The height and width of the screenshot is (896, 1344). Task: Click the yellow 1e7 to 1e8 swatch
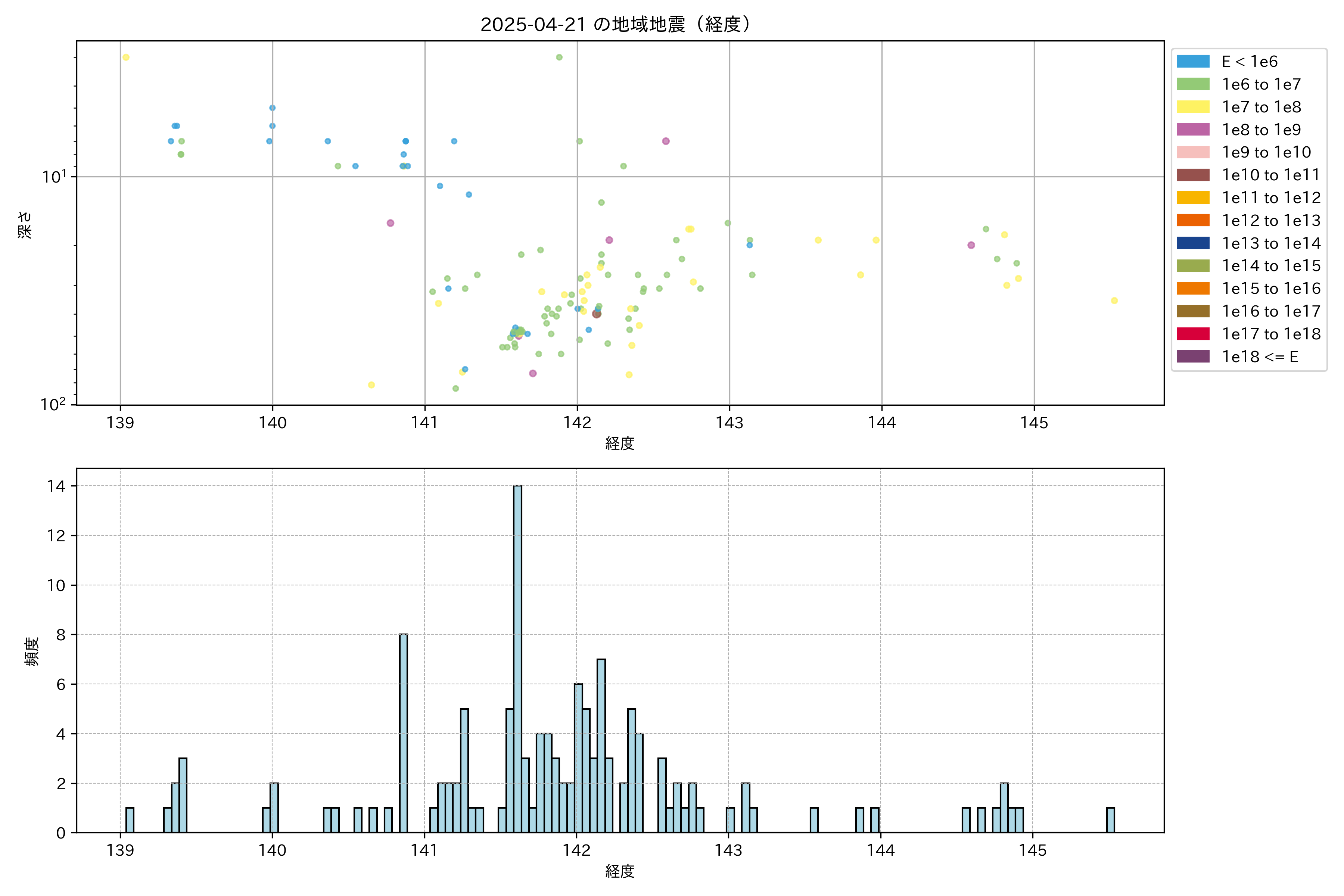(1192, 108)
